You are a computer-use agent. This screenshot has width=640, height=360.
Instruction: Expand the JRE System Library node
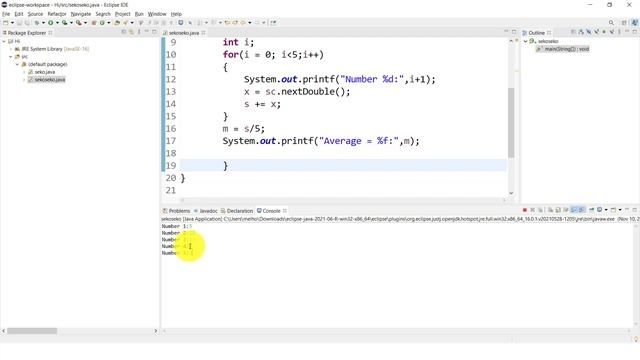click(11, 49)
